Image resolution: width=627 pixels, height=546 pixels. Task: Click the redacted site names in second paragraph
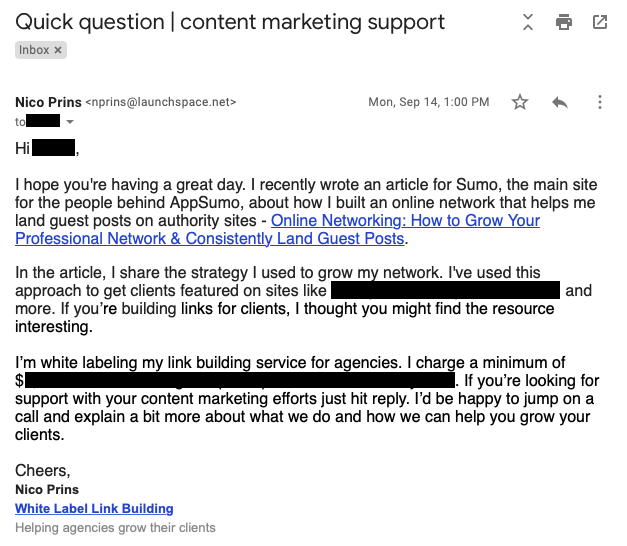tap(445, 290)
